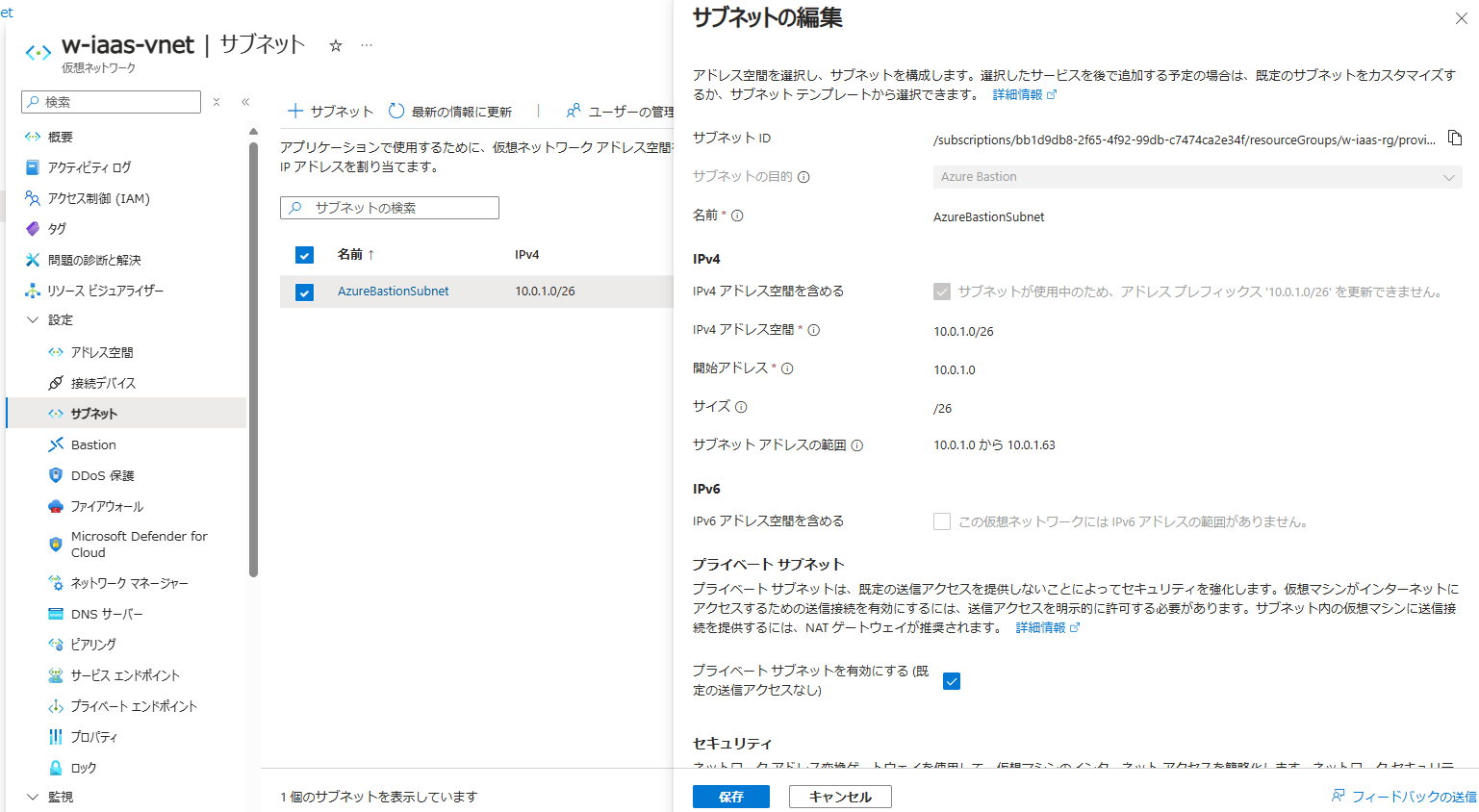The height and width of the screenshot is (812, 1479).
Task: Click the ネットワーク マネージャー icon
Action: [56, 583]
